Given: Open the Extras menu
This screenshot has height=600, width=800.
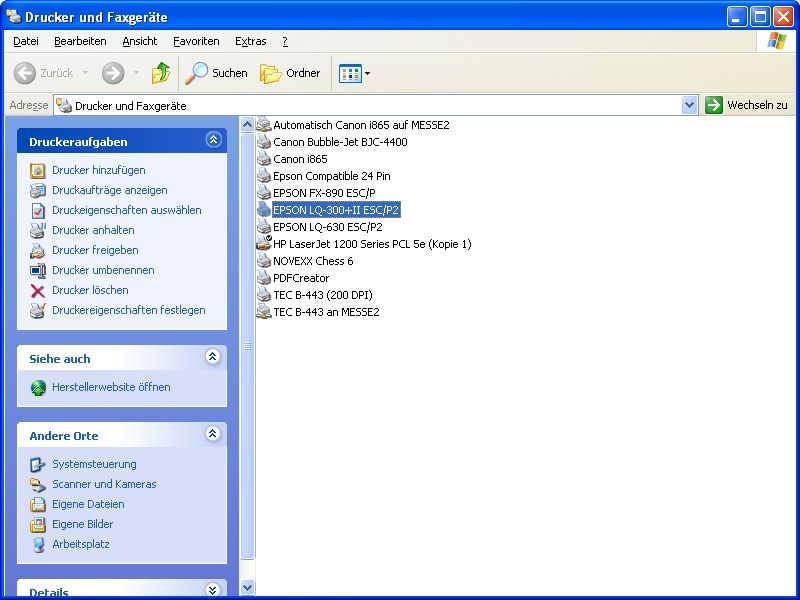Looking at the screenshot, I should (x=251, y=41).
